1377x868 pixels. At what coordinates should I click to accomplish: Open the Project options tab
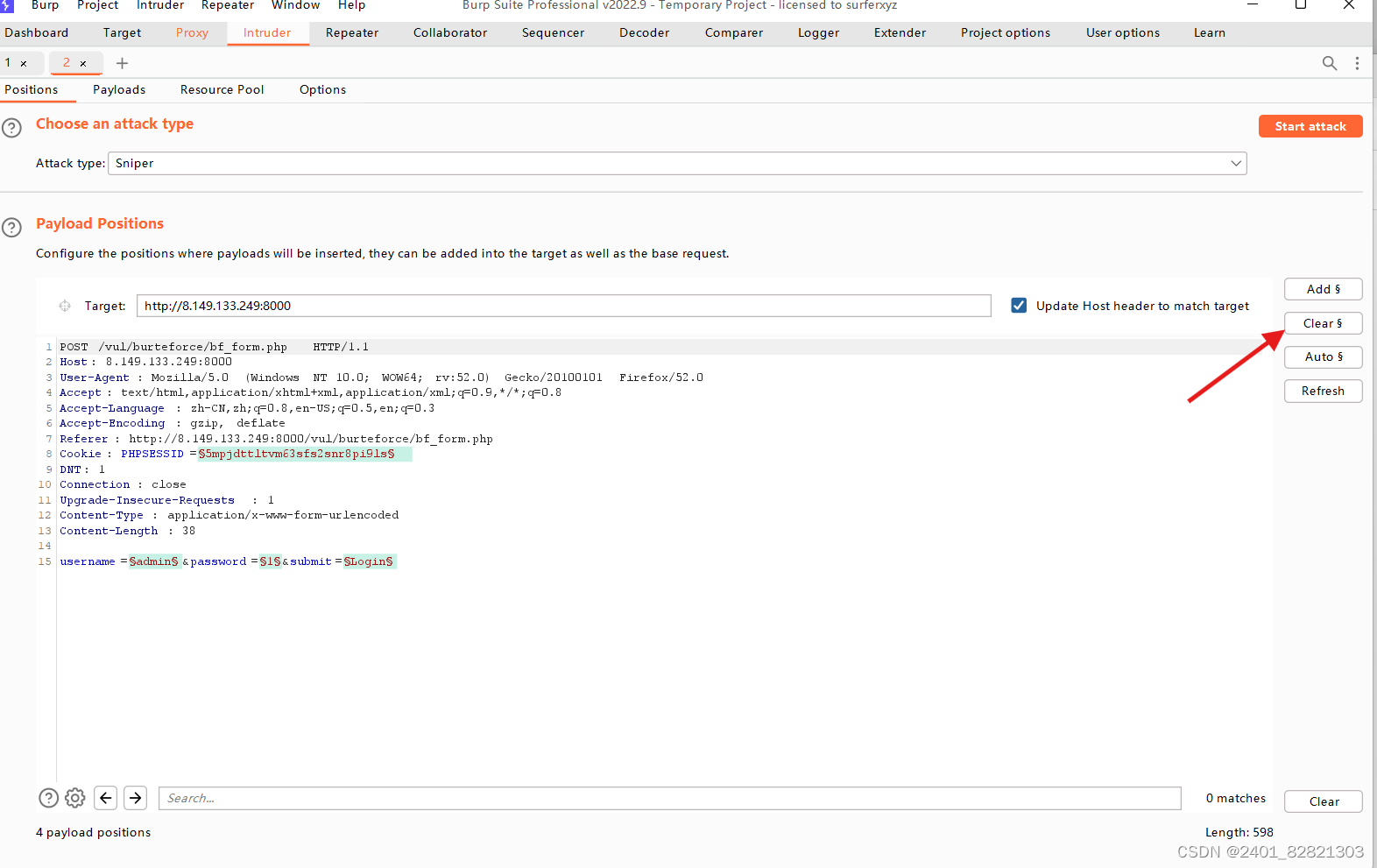1006,33
